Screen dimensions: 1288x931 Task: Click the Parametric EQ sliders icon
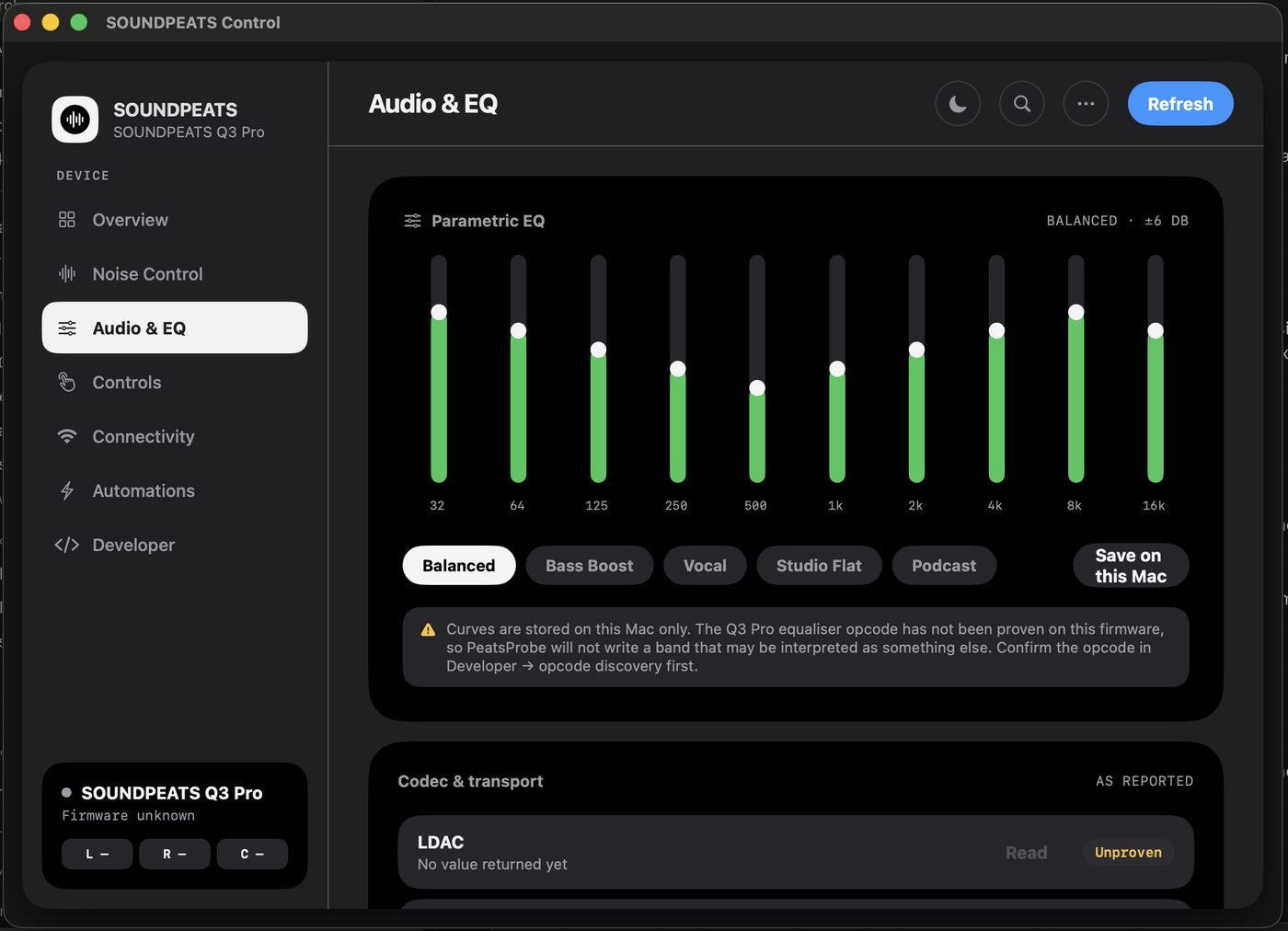pos(413,221)
